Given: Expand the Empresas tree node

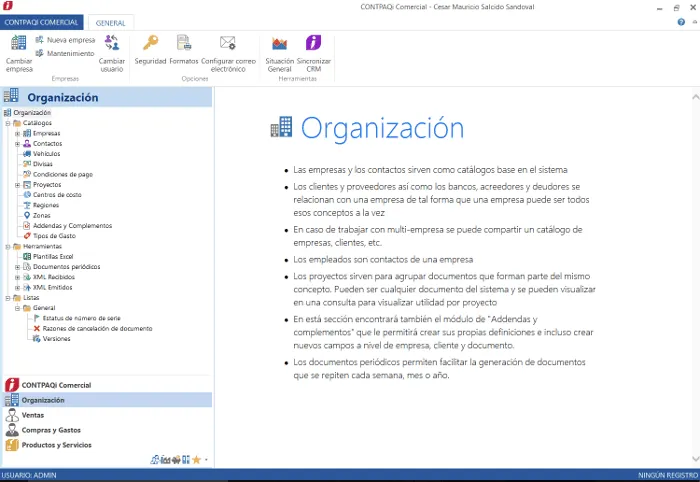Looking at the screenshot, I should (x=17, y=132).
